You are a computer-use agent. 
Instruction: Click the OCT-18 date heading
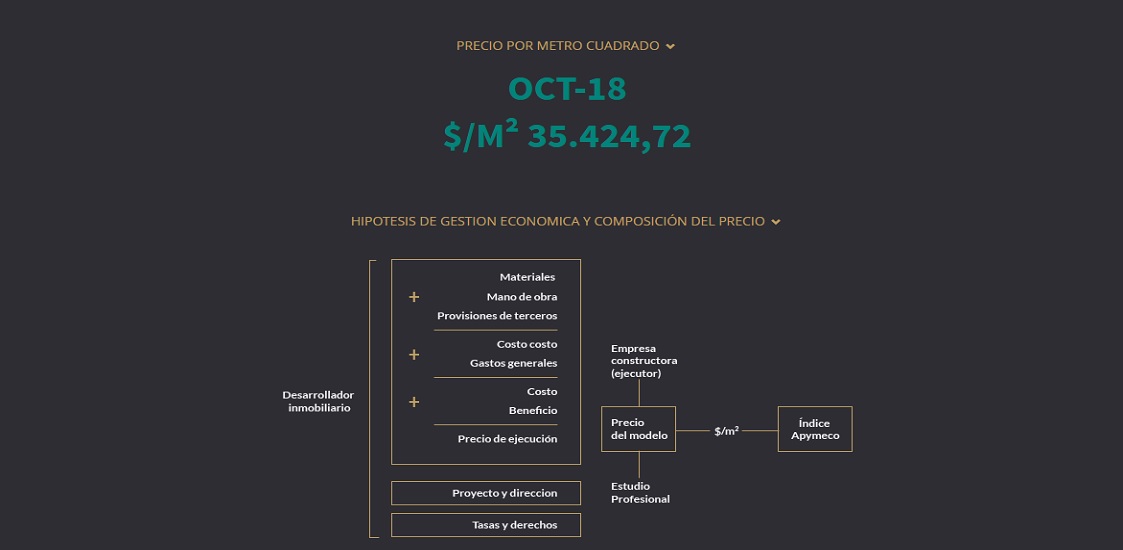pyautogui.click(x=567, y=89)
